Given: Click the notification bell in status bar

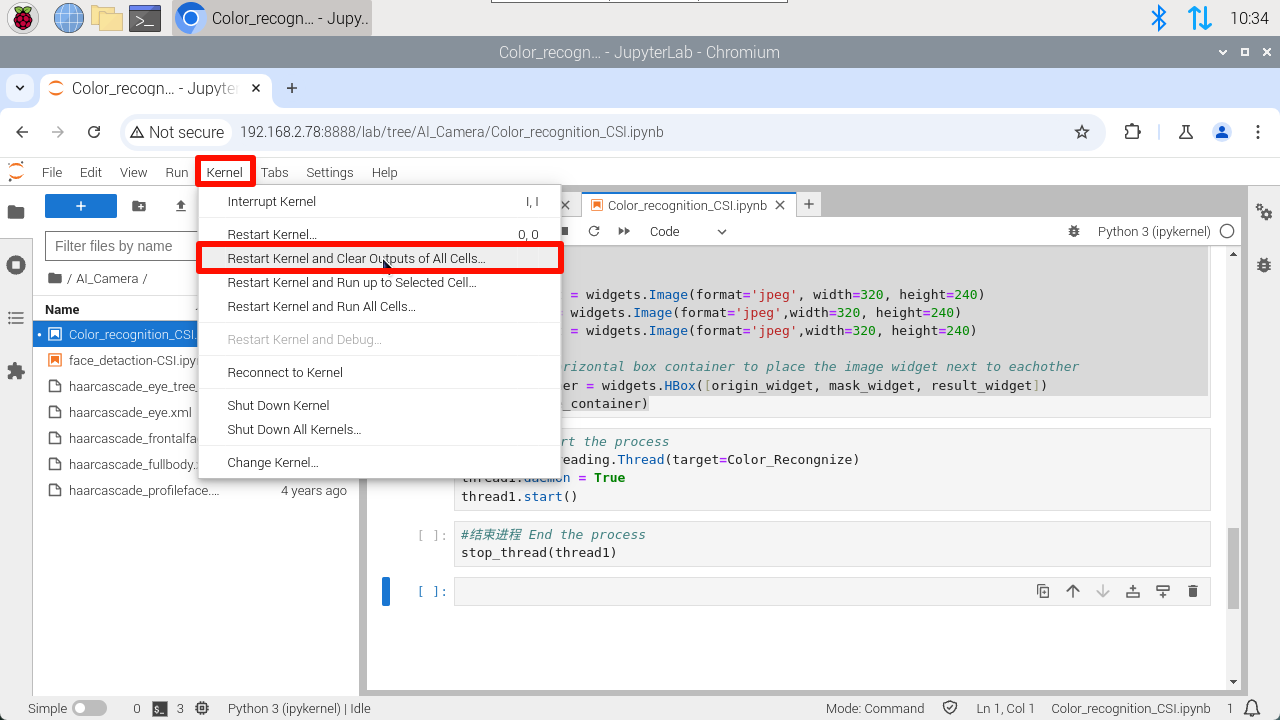Looking at the screenshot, I should coord(1251,708).
